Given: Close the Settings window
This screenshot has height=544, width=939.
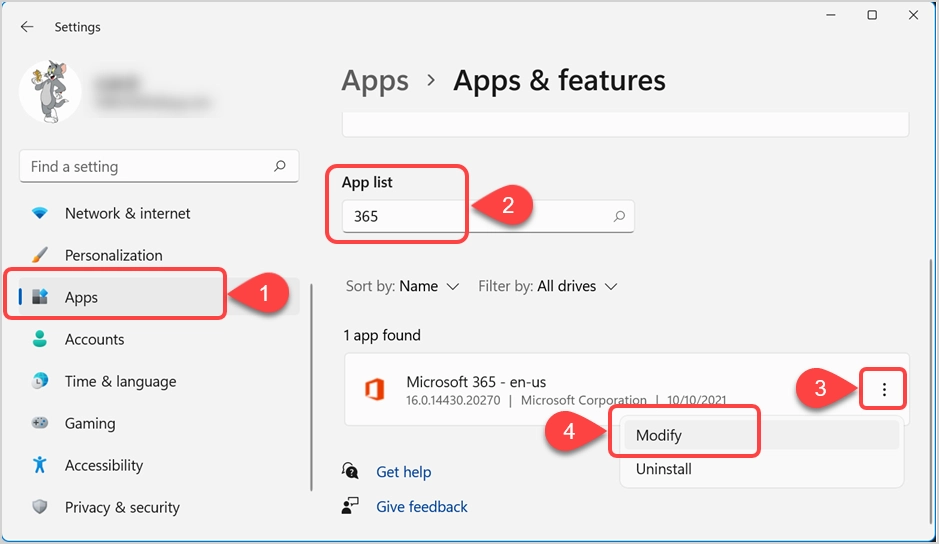Looking at the screenshot, I should (x=913, y=15).
